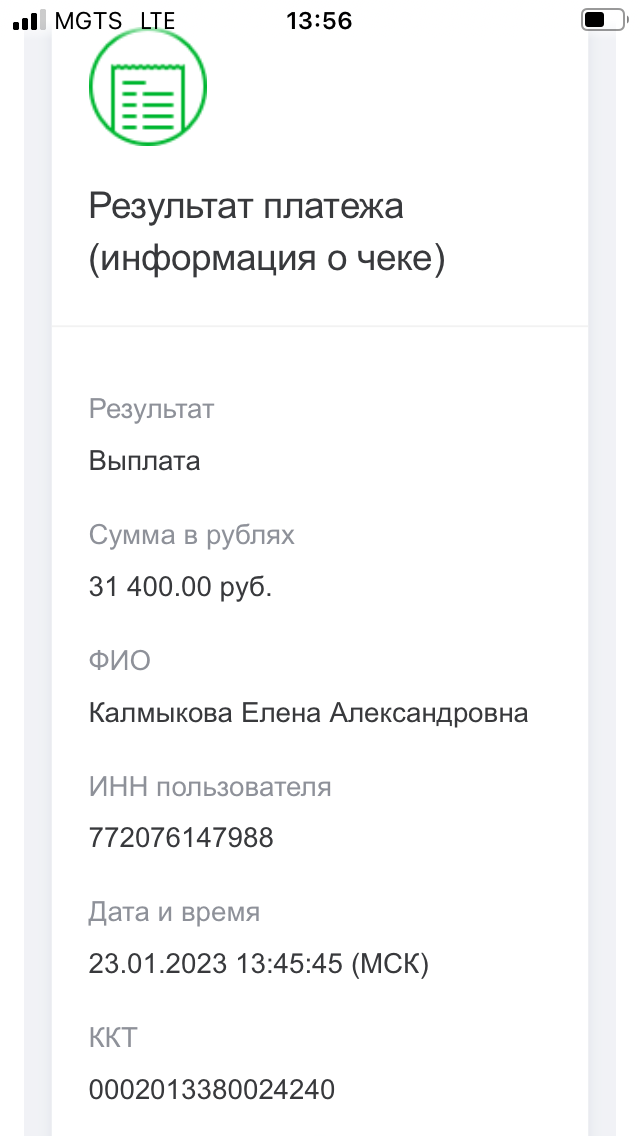Tap the "ФИО" field label

tap(119, 661)
